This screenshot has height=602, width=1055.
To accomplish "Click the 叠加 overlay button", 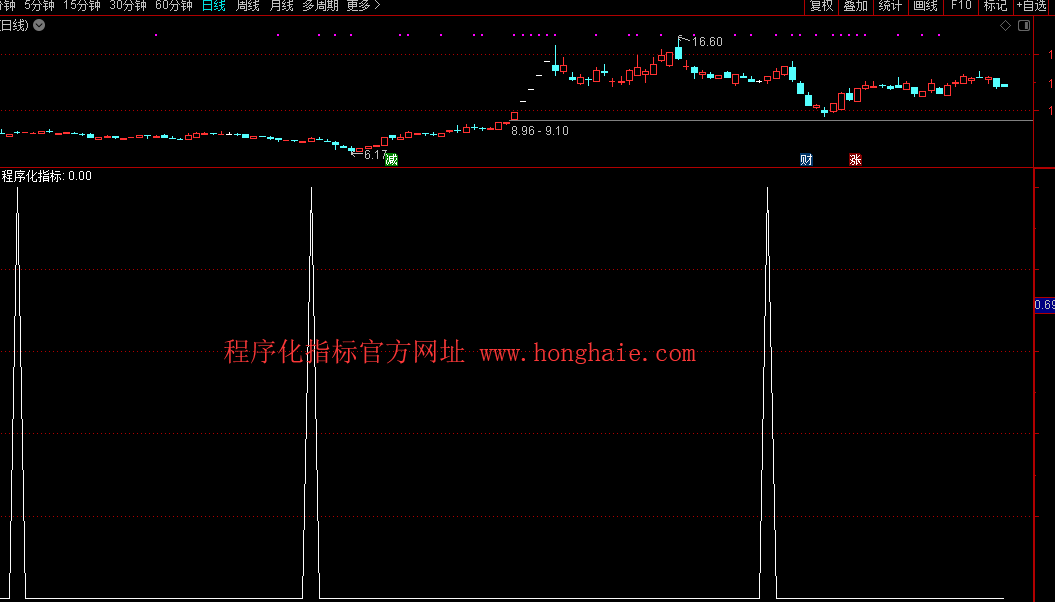I will 855,6.
